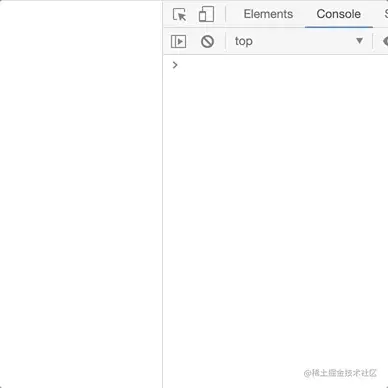
Task: Select the Console tab
Action: click(x=339, y=14)
